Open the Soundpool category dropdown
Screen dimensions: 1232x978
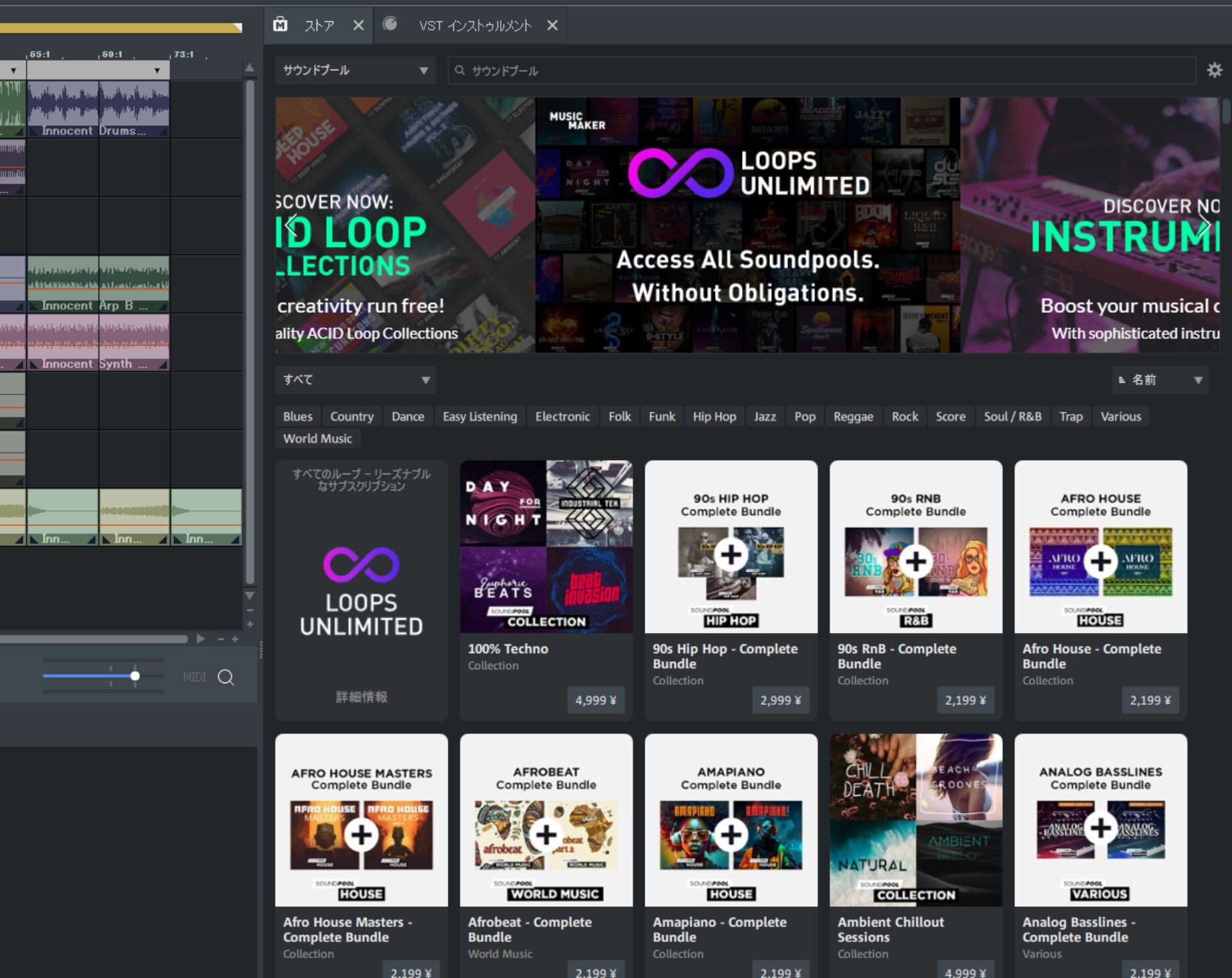355,70
